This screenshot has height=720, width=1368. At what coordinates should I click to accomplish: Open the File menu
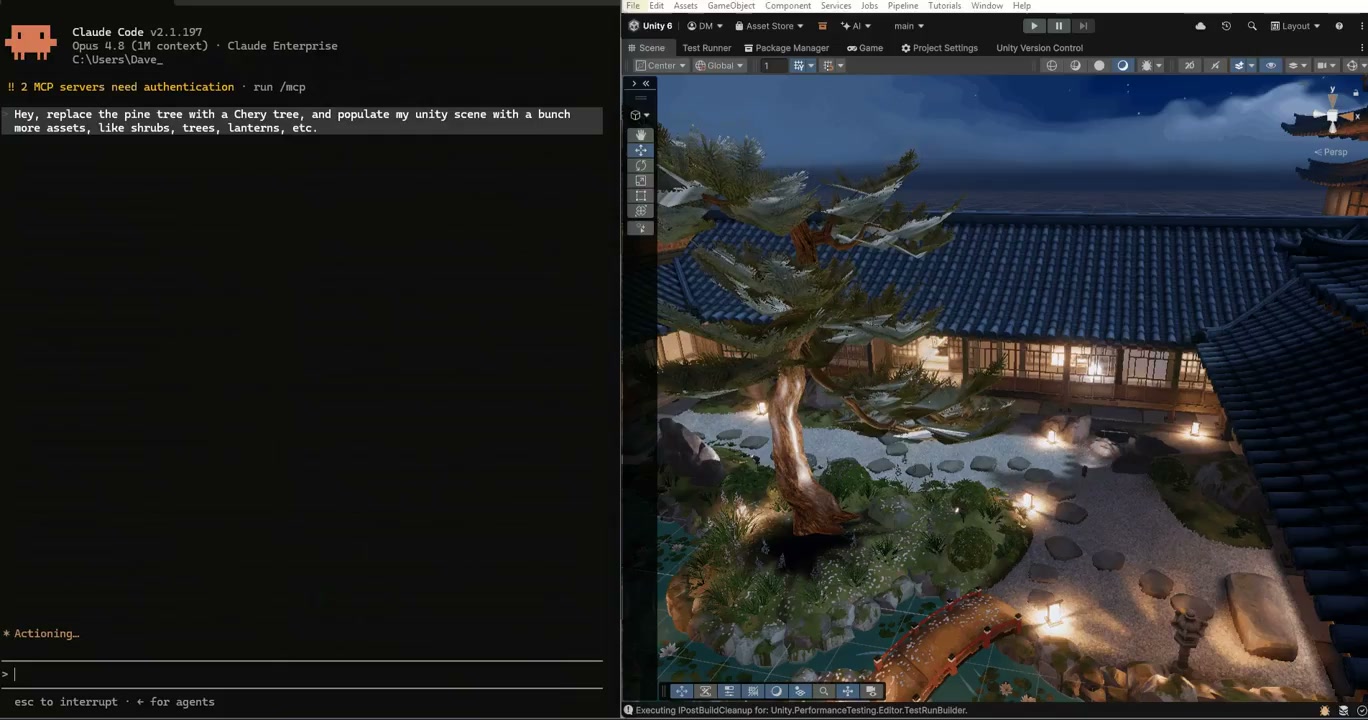pos(633,6)
